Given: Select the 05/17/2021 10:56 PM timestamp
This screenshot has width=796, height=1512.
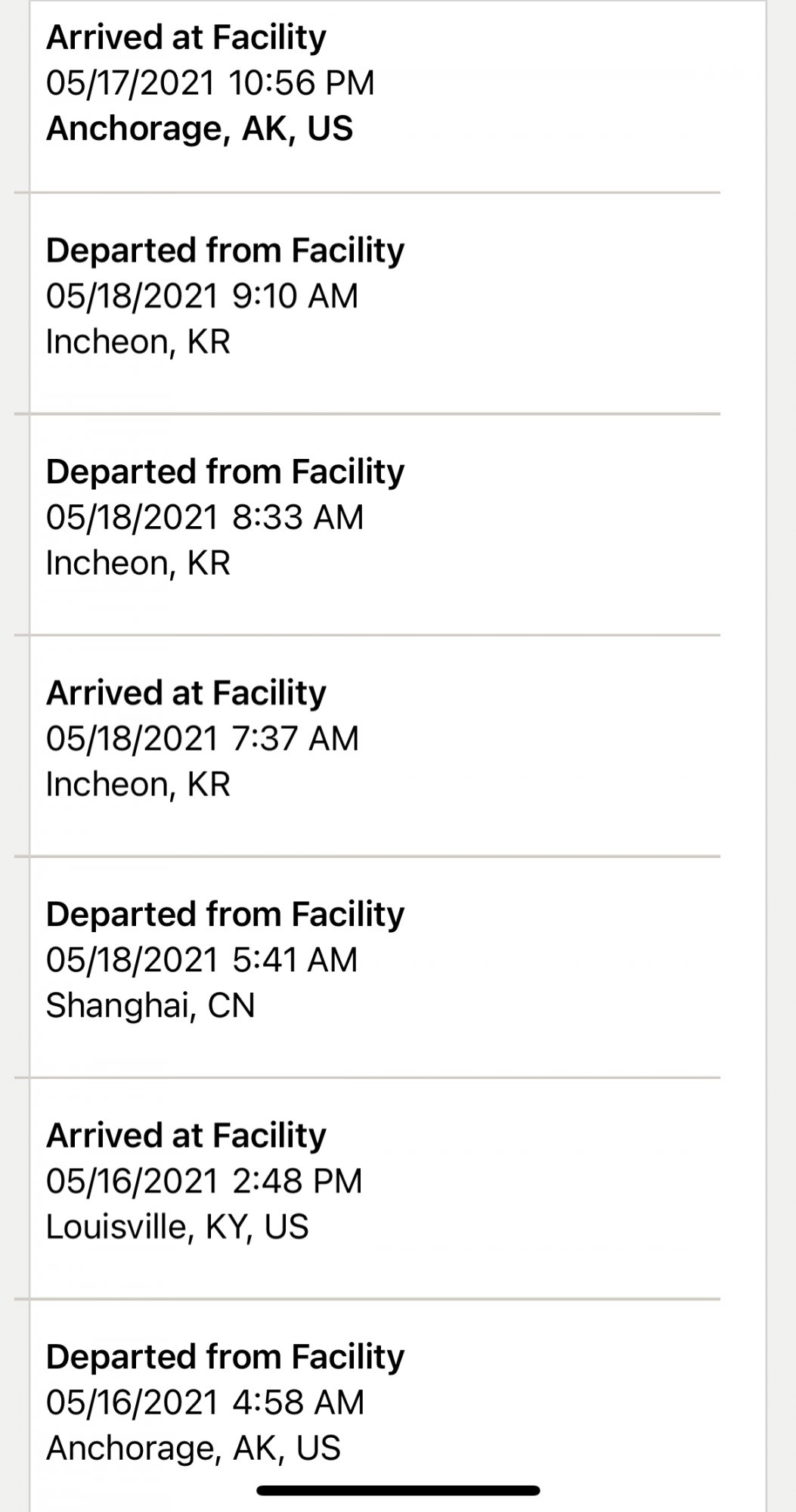Looking at the screenshot, I should (210, 83).
